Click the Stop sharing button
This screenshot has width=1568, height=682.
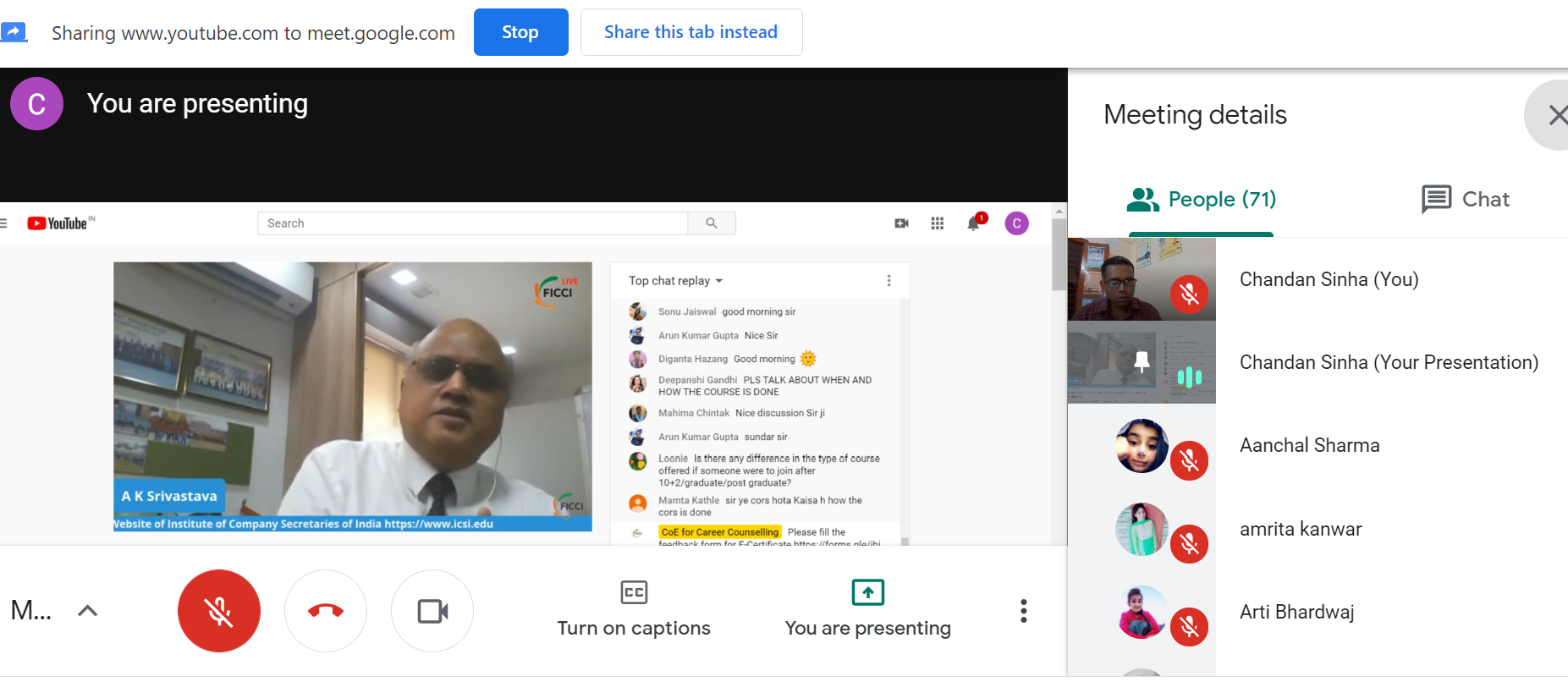click(520, 32)
